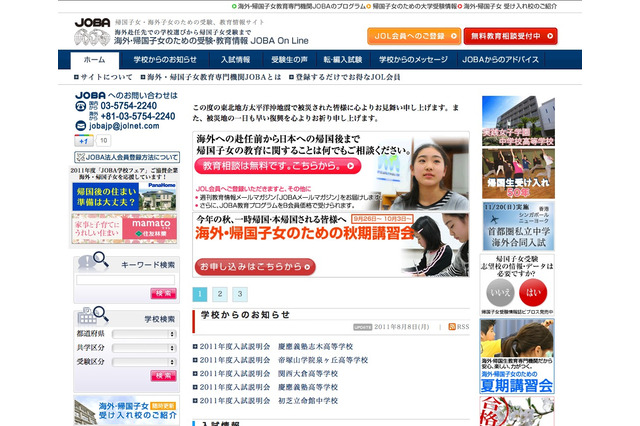Open 実践女子学園 中学校高等学校 banner

pos(518,121)
